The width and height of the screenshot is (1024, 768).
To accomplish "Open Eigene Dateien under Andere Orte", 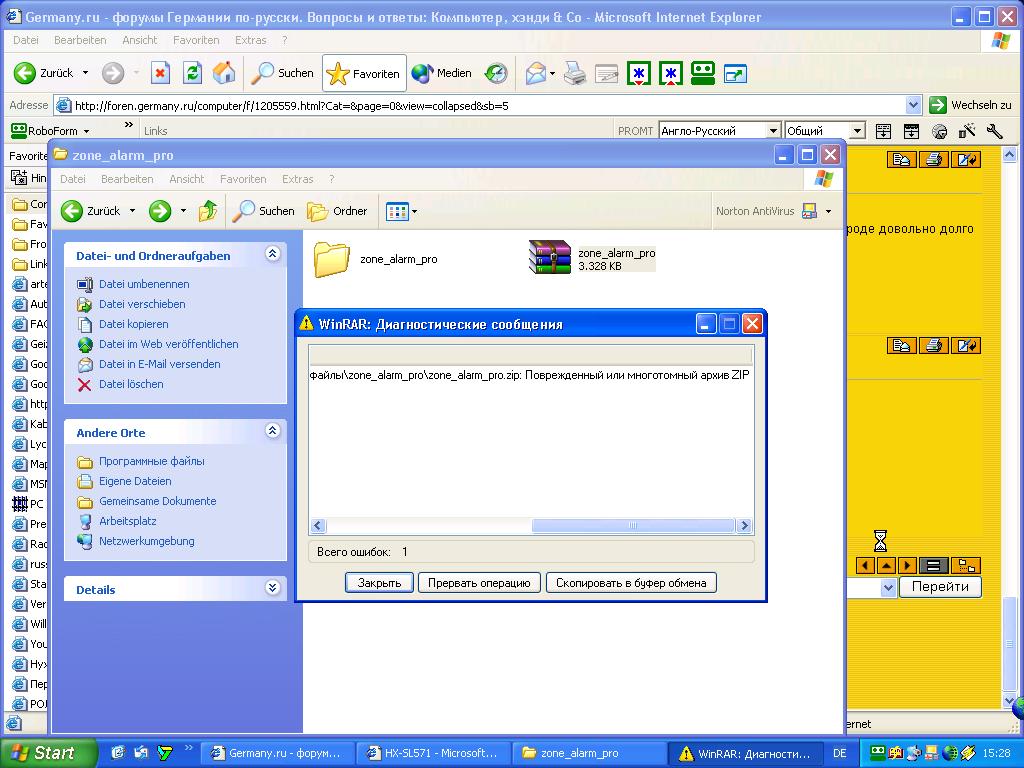I will [x=135, y=481].
